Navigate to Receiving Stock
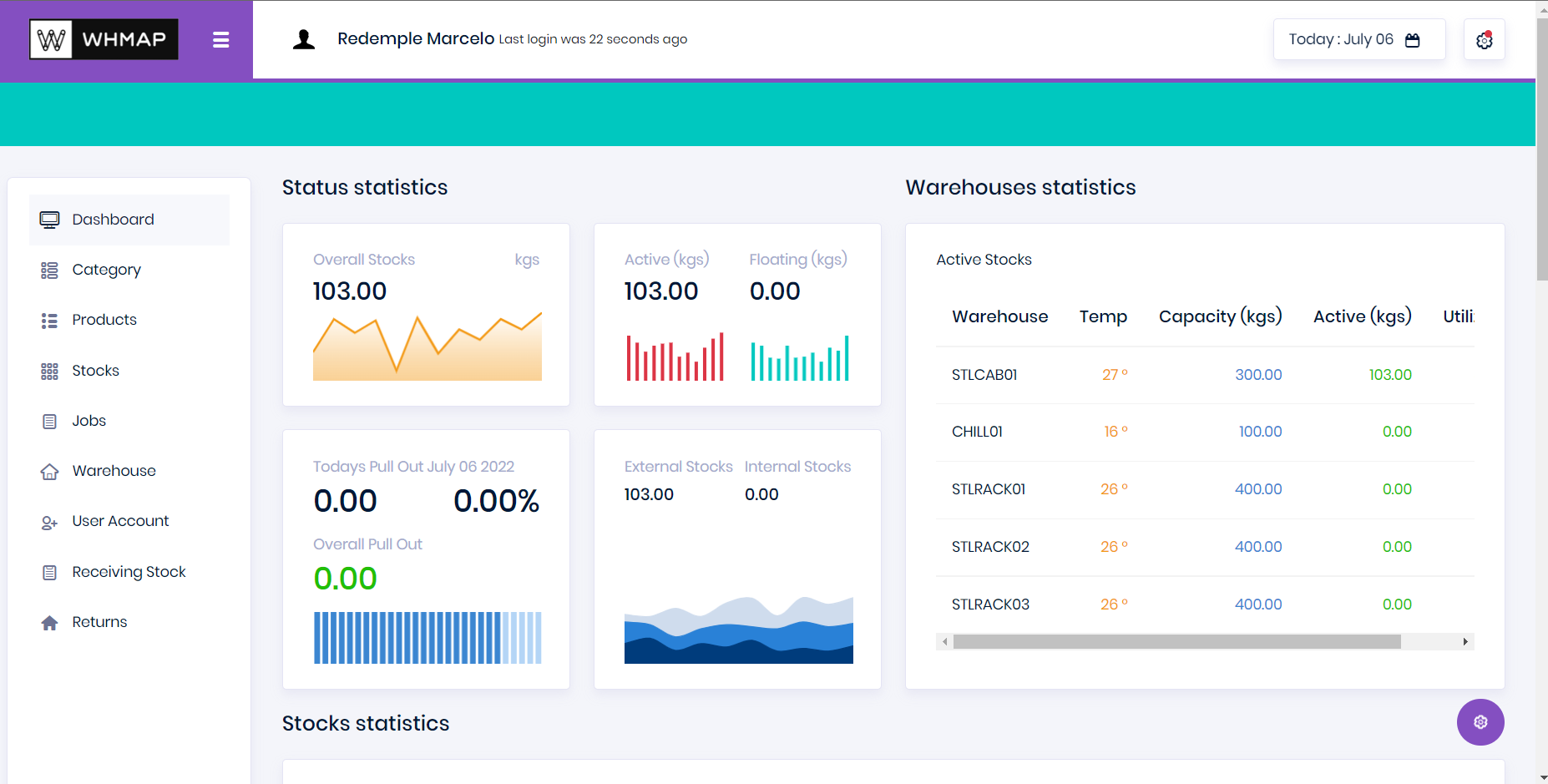The height and width of the screenshot is (784, 1548). pyautogui.click(x=129, y=572)
